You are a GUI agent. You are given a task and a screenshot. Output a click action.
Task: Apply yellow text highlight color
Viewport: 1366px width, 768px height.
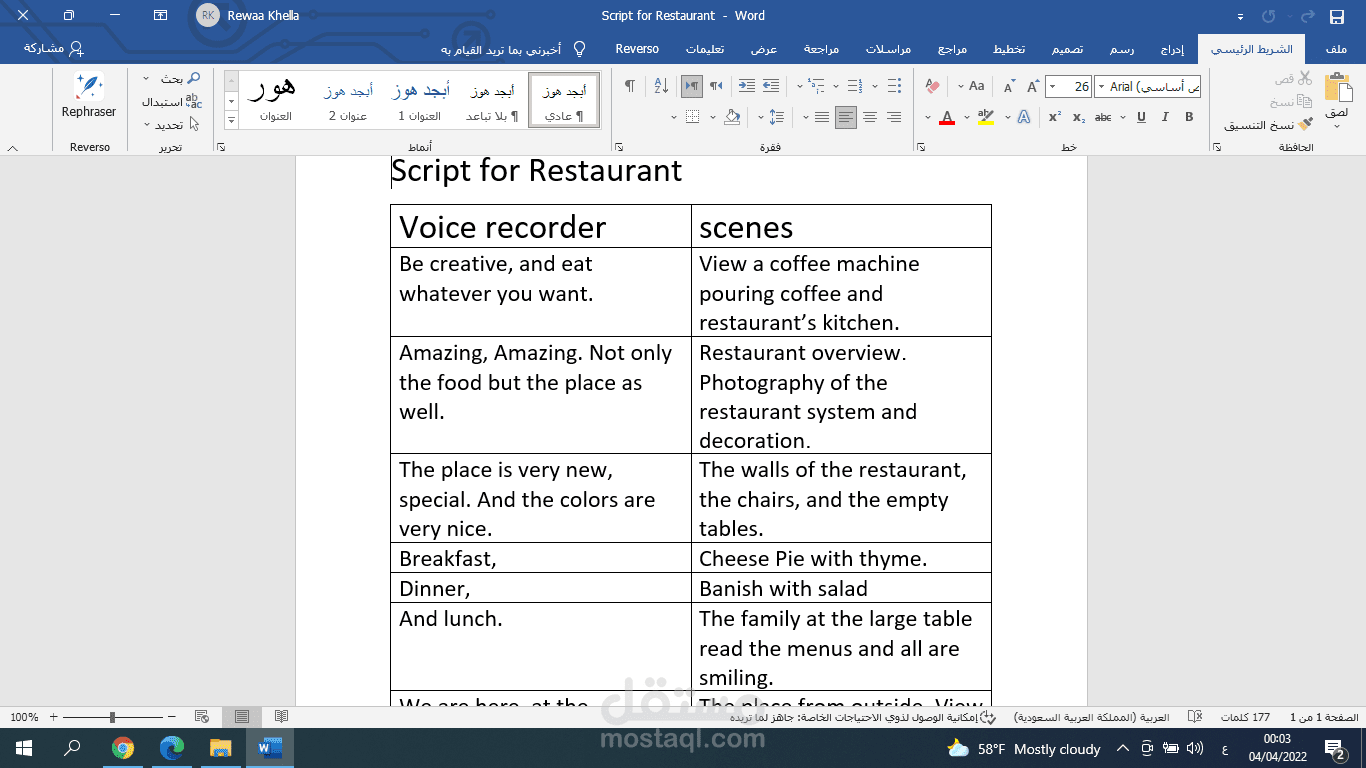click(985, 117)
